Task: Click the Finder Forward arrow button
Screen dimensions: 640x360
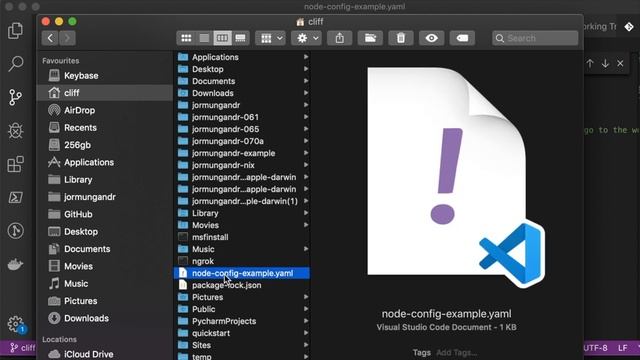Action: click(67, 38)
